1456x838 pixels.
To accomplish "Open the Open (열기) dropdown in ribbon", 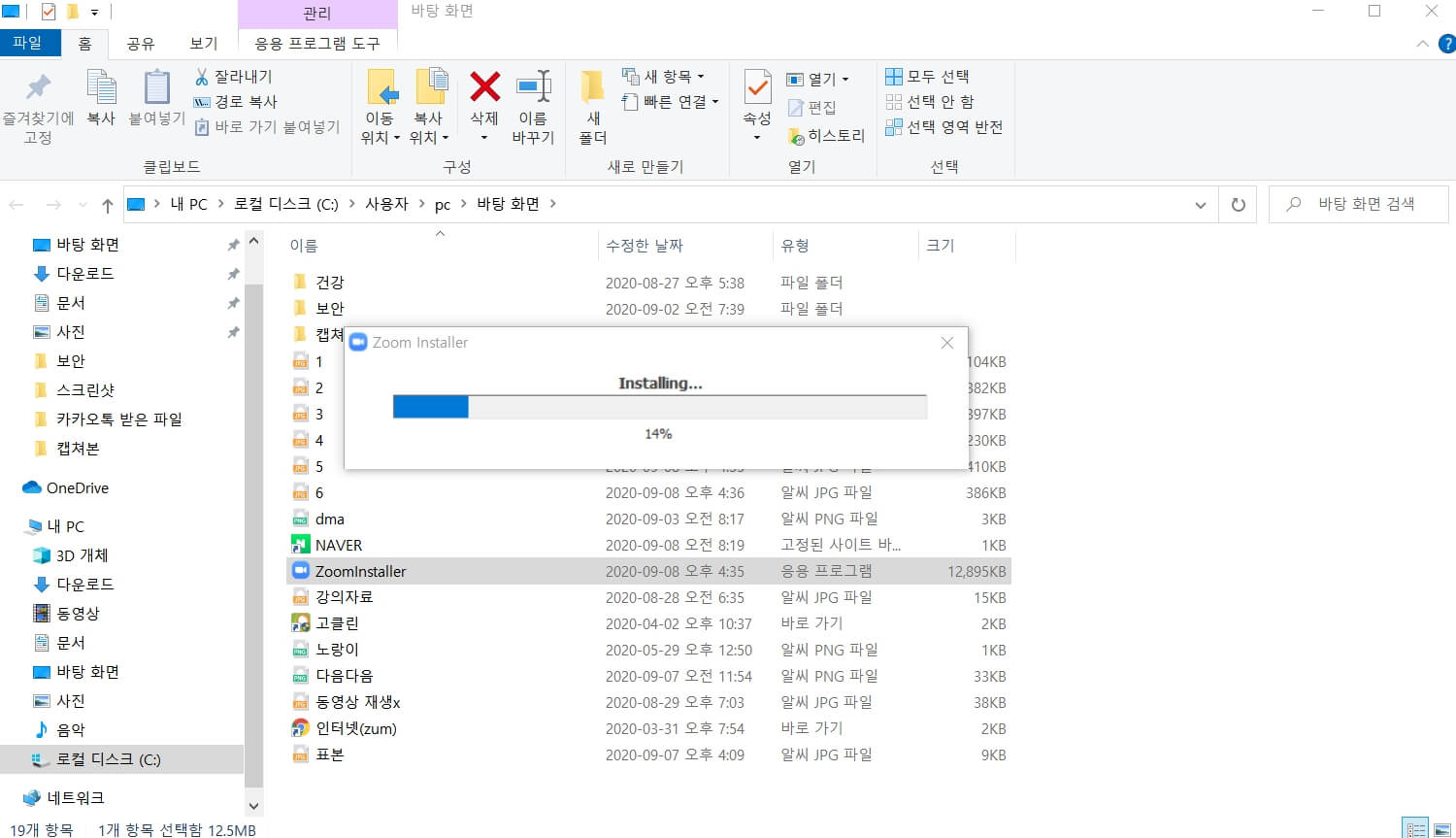I will (x=817, y=80).
